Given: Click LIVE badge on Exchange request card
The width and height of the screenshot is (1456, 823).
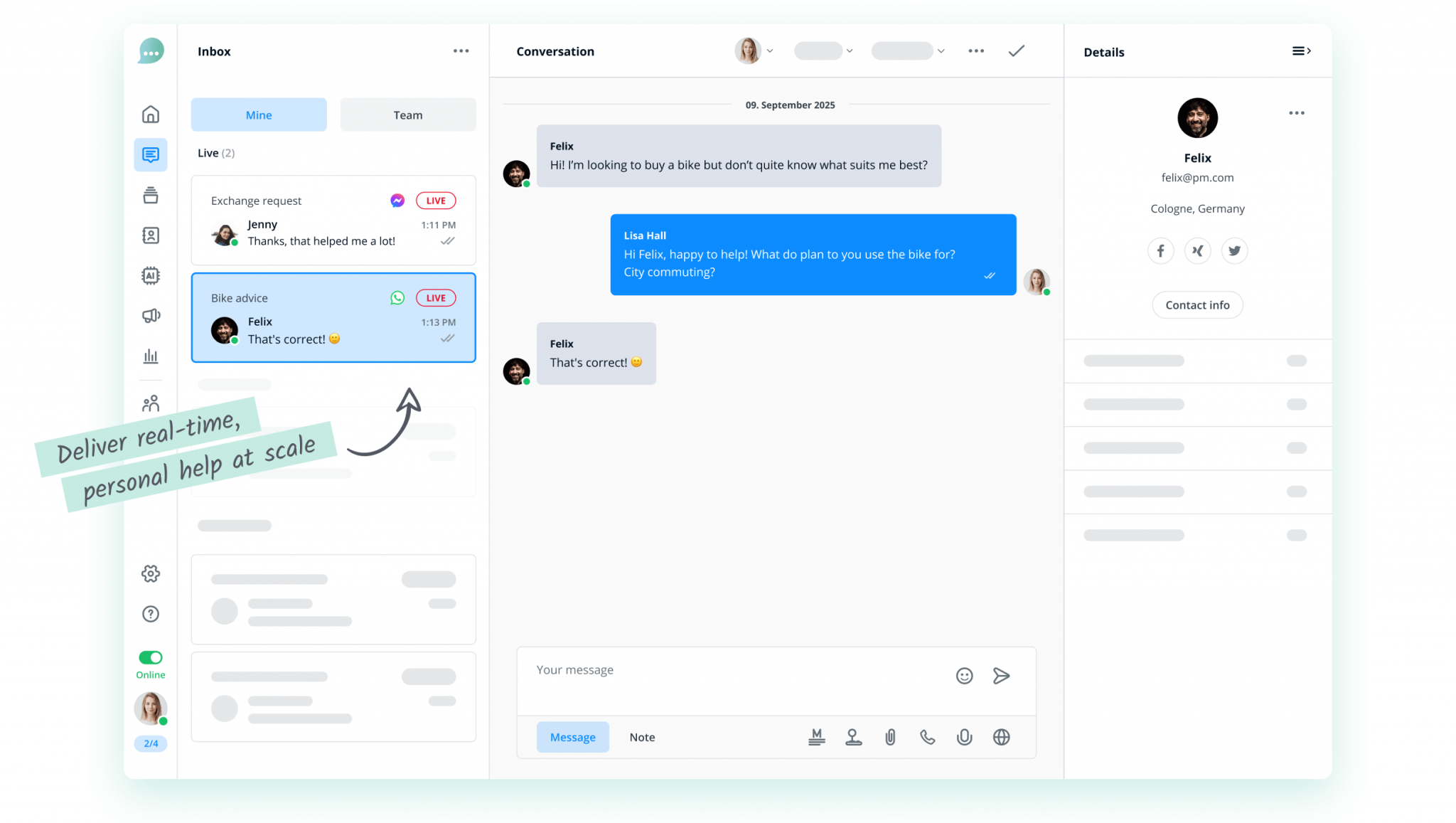Looking at the screenshot, I should tap(436, 201).
